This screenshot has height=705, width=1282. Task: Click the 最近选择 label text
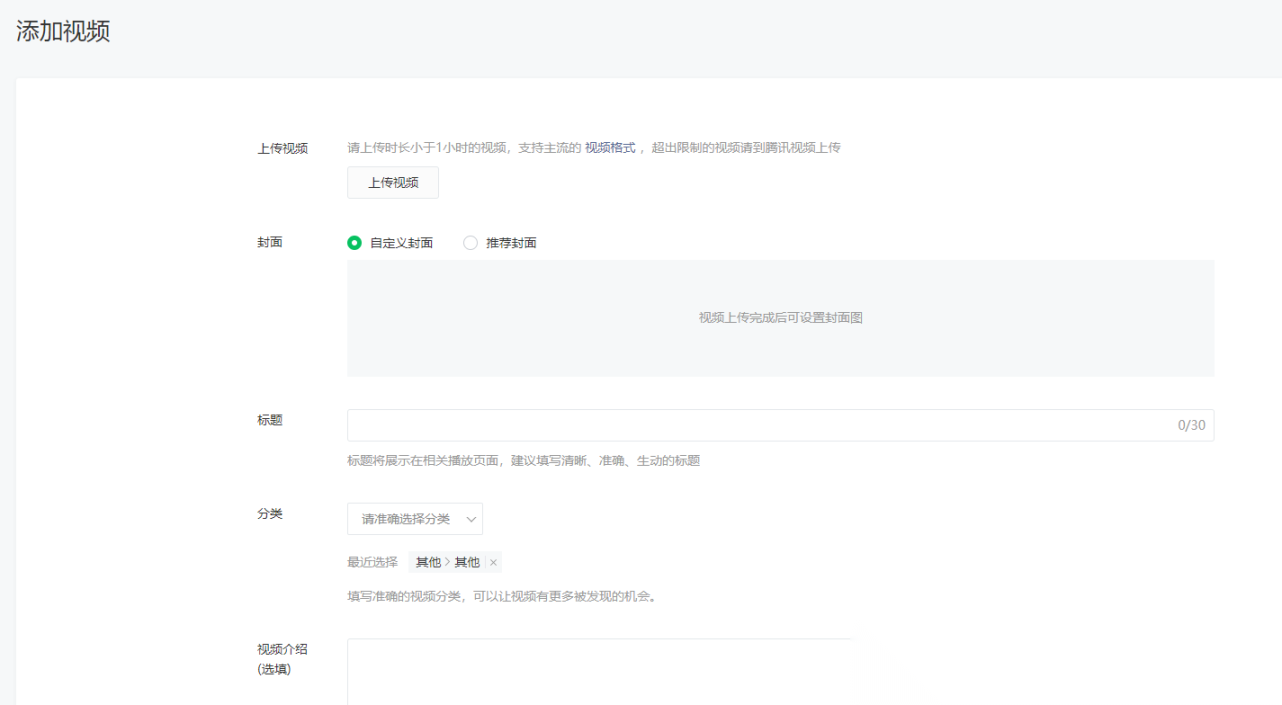[x=372, y=562]
